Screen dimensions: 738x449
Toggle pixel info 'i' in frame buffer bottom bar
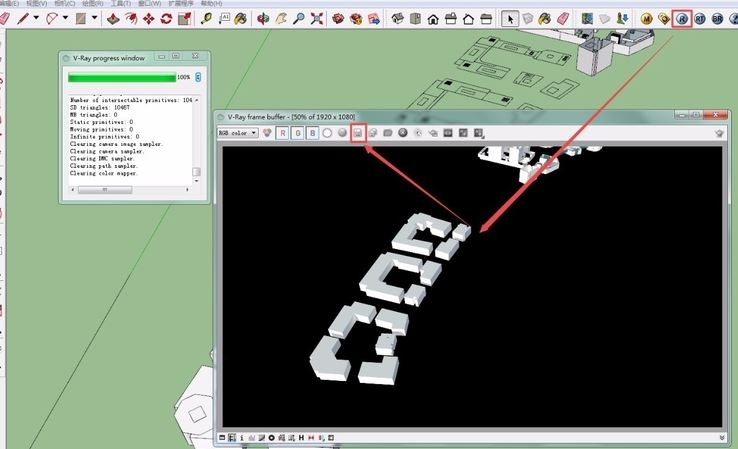242,438
